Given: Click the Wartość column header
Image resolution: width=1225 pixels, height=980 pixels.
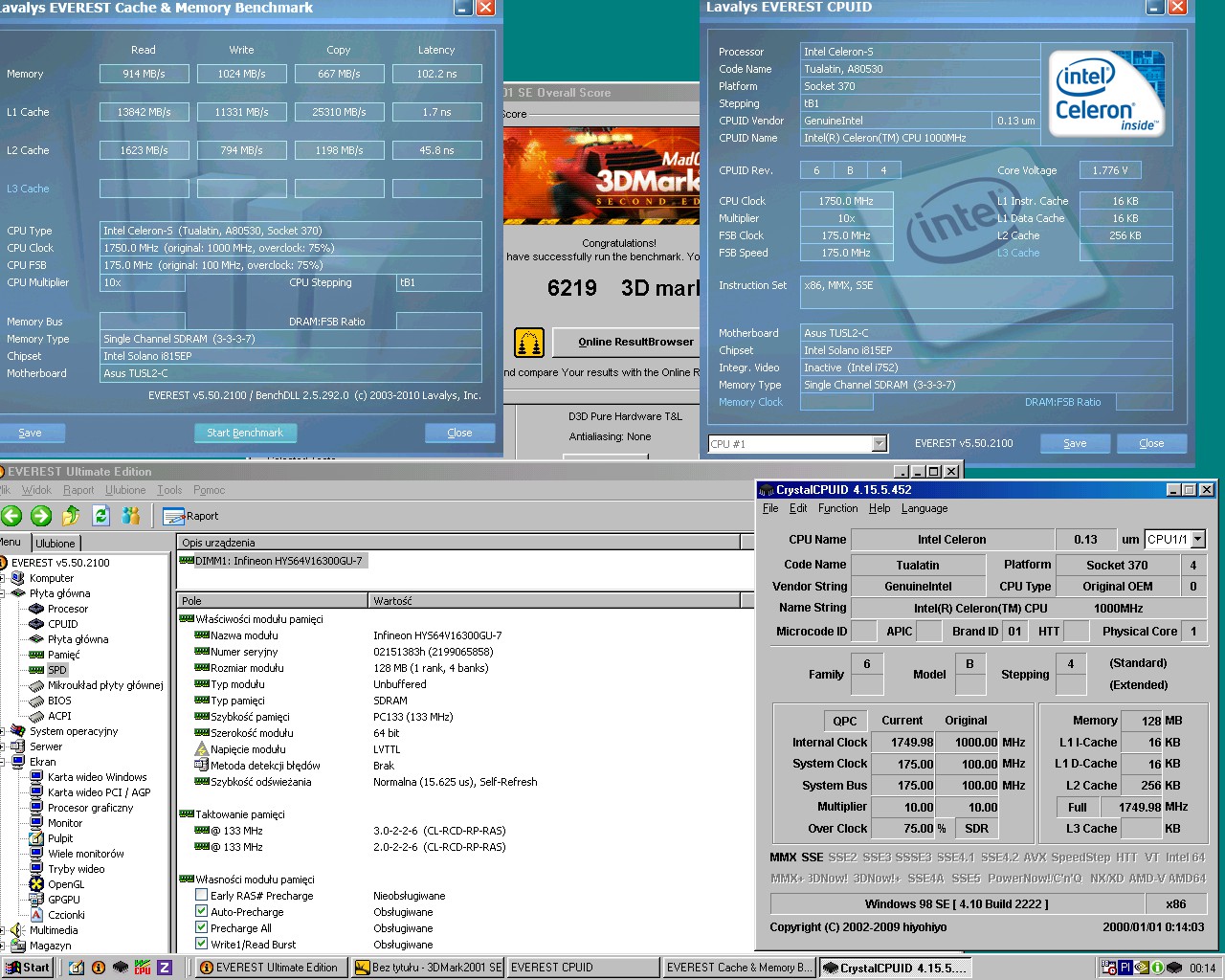Looking at the screenshot, I should point(554,600).
